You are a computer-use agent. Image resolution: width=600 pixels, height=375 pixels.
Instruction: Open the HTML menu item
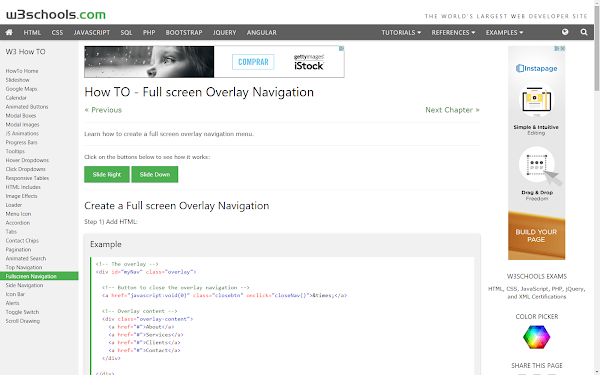tap(32, 33)
